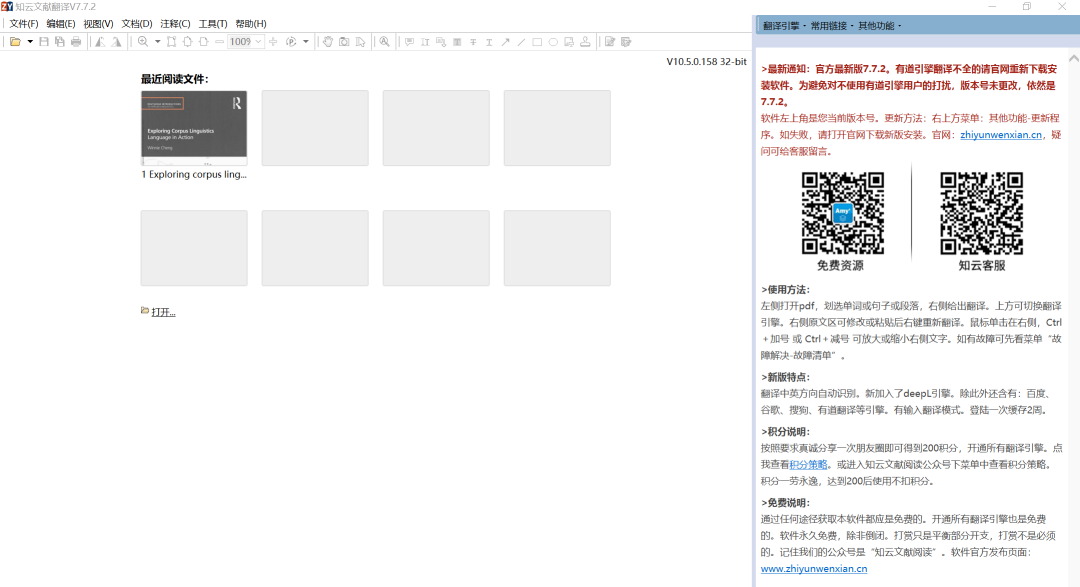1080x587 pixels.
Task: Select the line drawing tool
Action: 521,42
